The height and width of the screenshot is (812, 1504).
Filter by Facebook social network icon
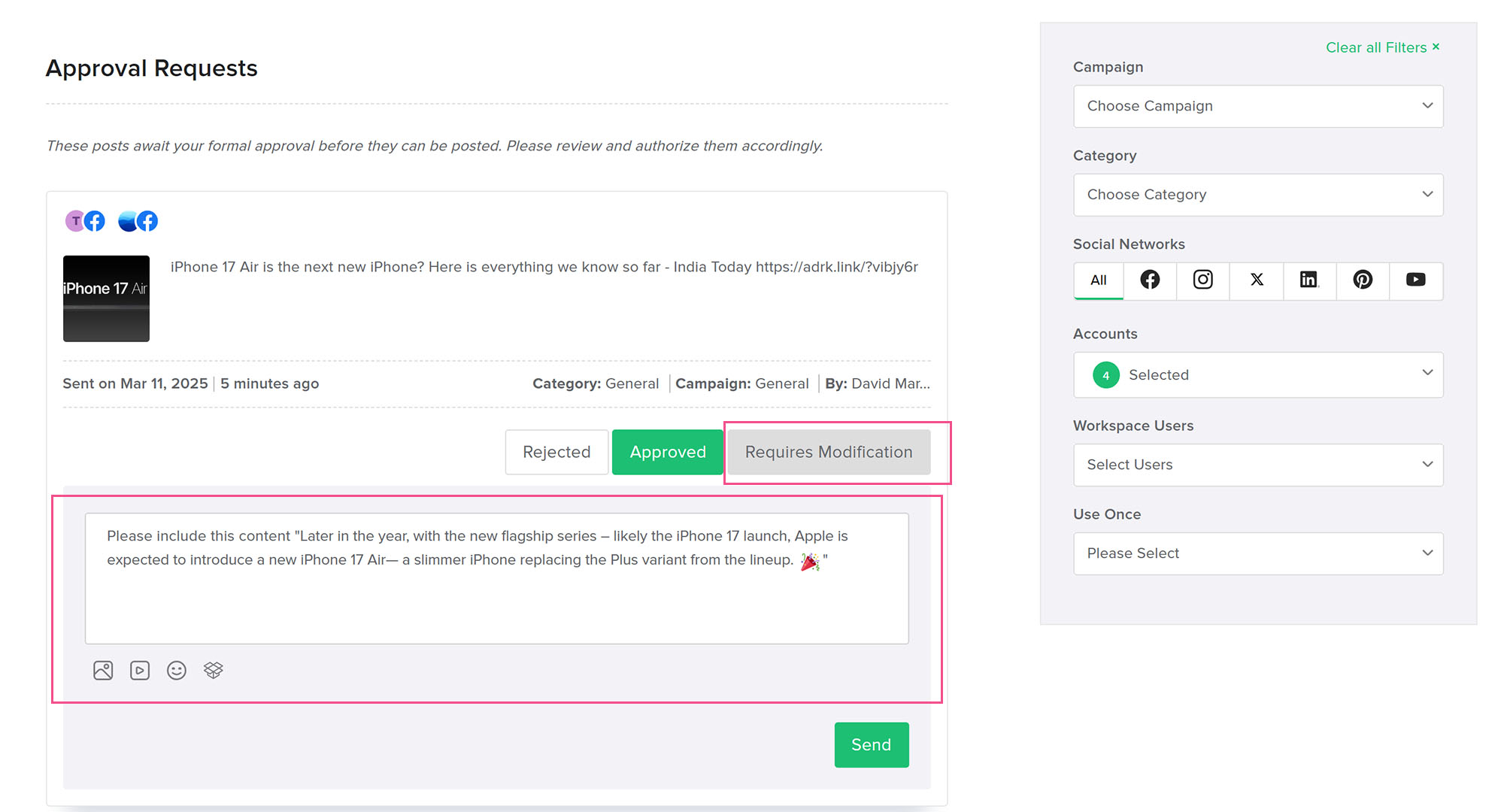pos(1150,280)
